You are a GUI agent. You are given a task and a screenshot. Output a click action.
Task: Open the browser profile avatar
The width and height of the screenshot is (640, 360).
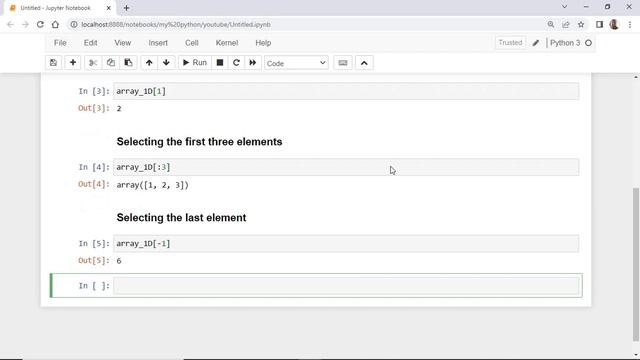[614, 24]
